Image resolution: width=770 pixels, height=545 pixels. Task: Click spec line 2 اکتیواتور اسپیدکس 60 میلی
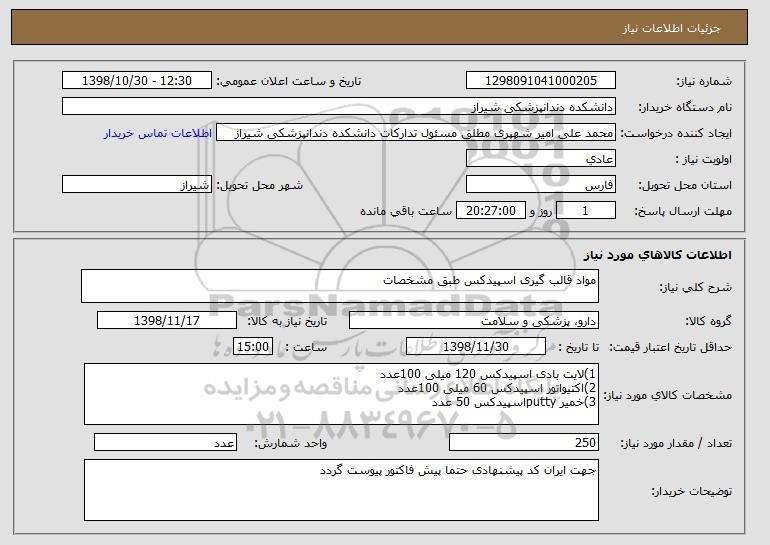pos(497,388)
